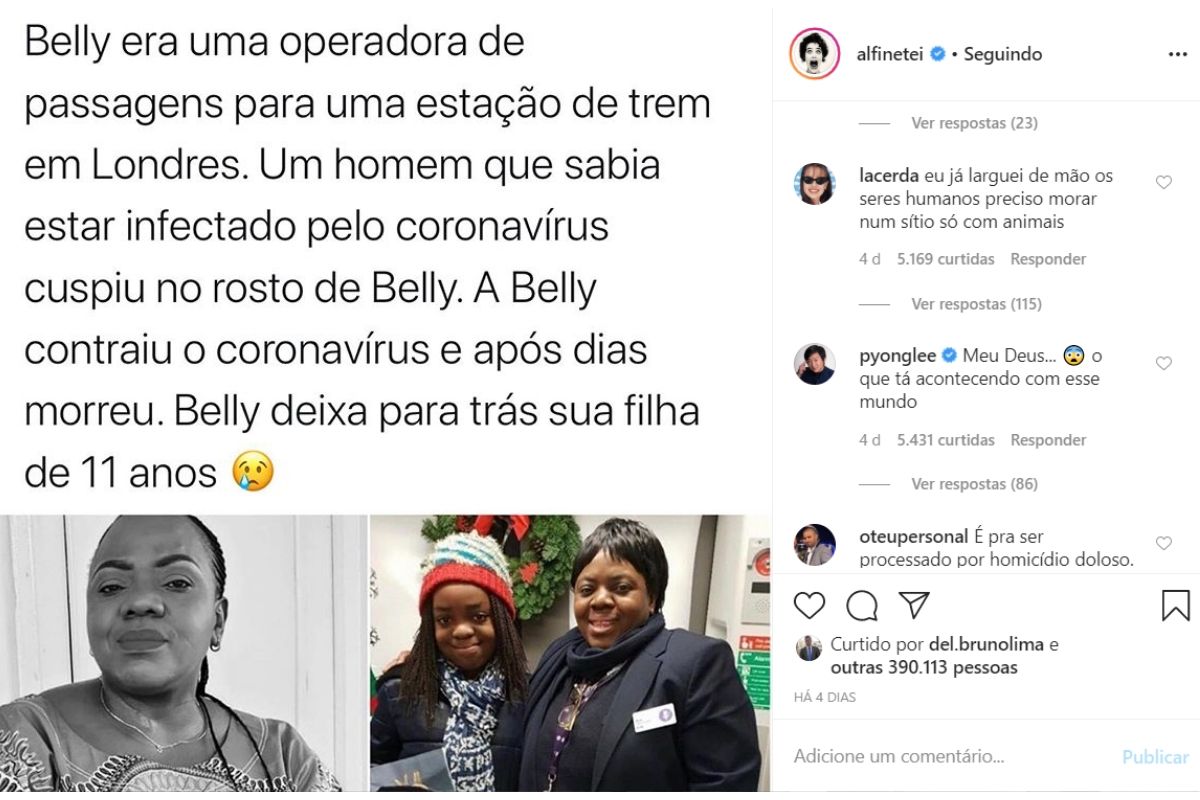View the outras 390.113 pessoas likes list

(924, 667)
